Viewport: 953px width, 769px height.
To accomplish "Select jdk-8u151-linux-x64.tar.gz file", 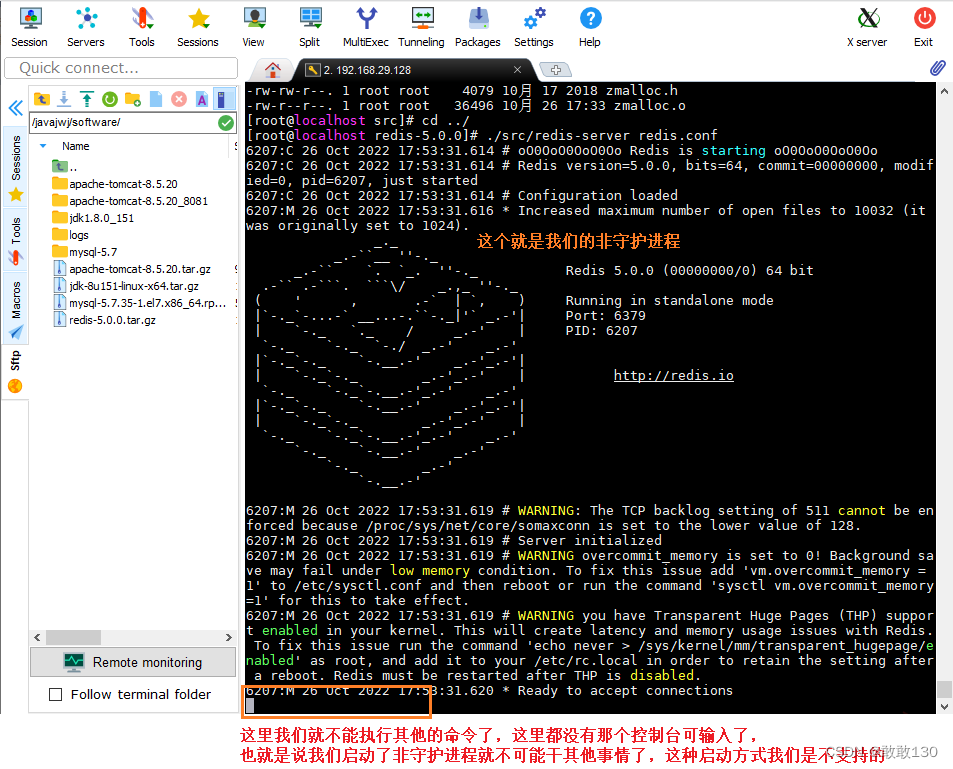I will click(x=134, y=286).
